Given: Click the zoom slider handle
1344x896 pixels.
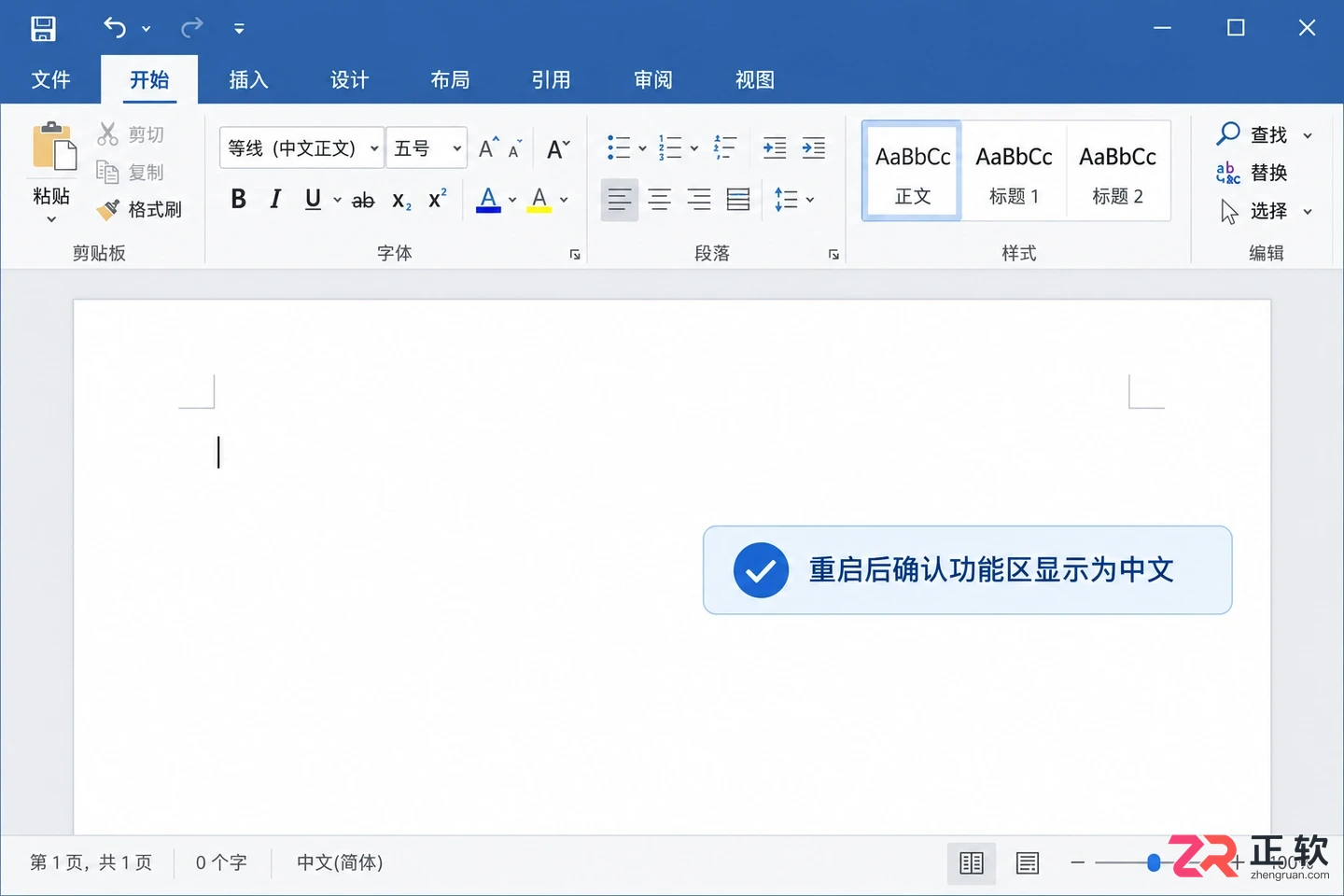Looking at the screenshot, I should [1154, 863].
